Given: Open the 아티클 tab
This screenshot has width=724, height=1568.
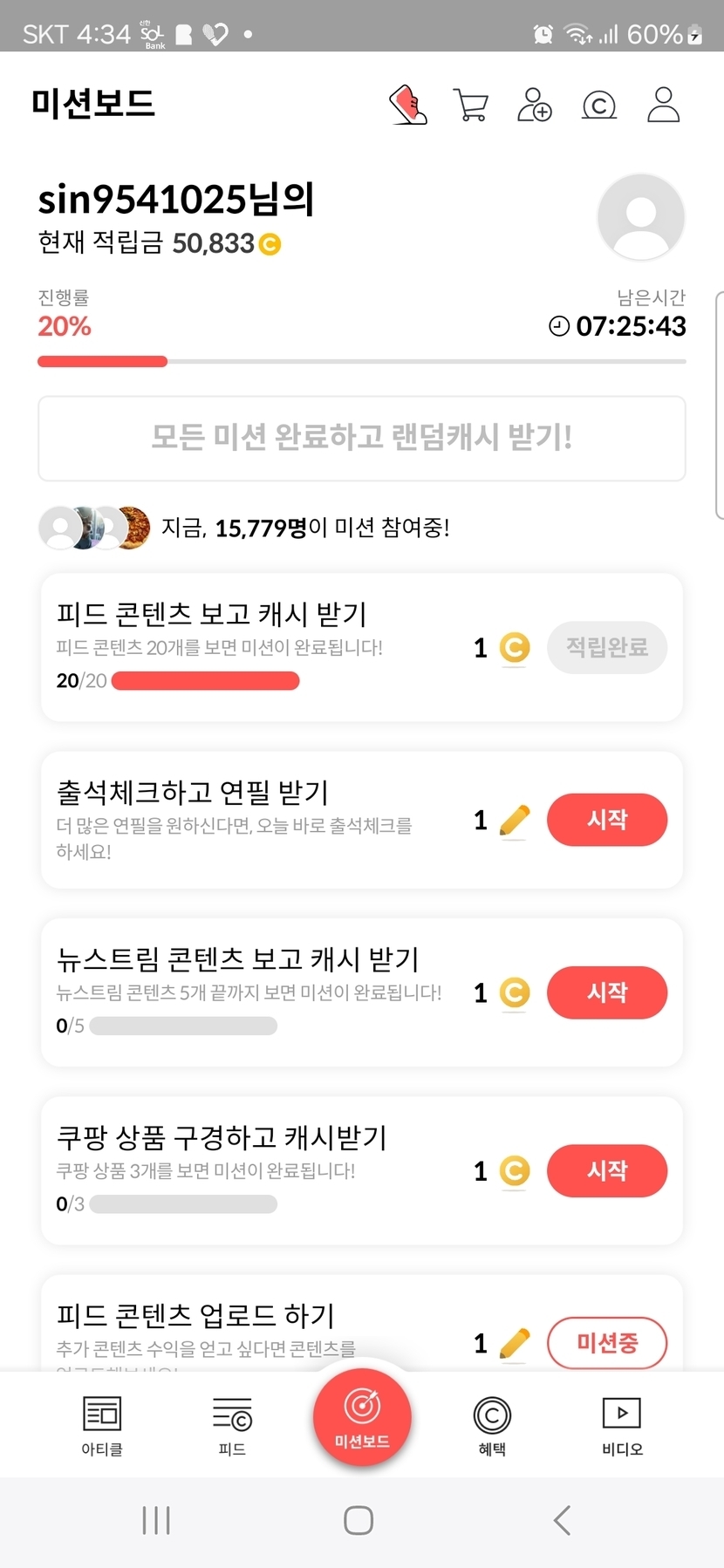Looking at the screenshot, I should [x=102, y=1425].
